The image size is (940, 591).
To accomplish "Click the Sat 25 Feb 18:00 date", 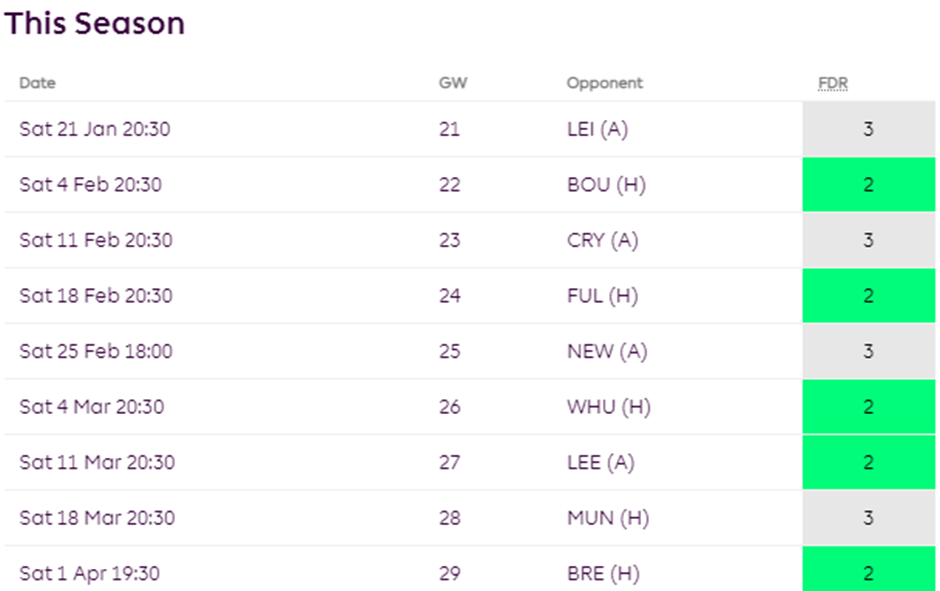I will pyautogui.click(x=96, y=351).
